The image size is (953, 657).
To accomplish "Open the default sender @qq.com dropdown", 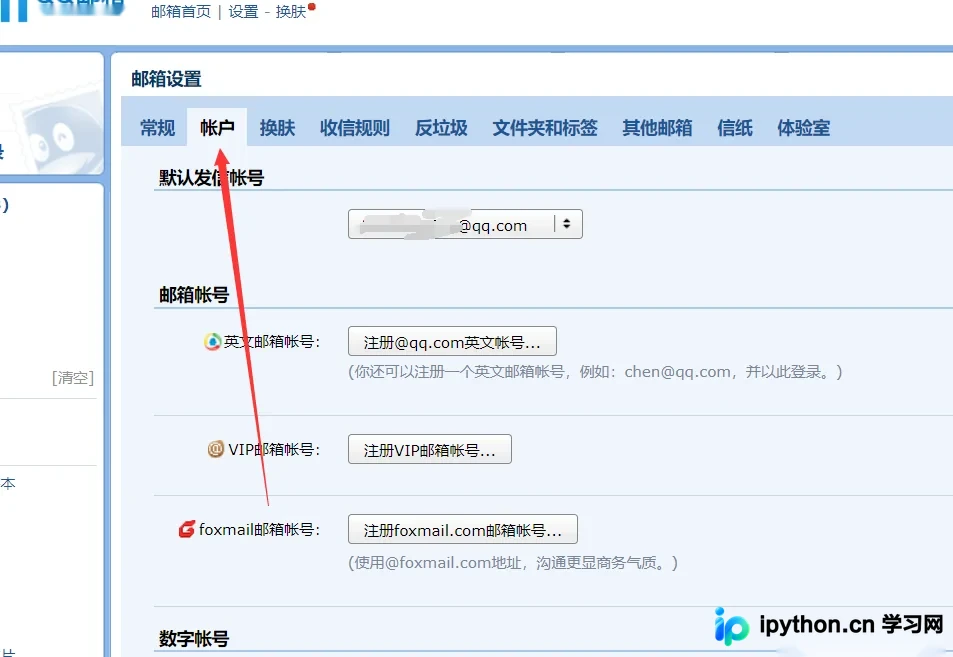I will click(465, 224).
